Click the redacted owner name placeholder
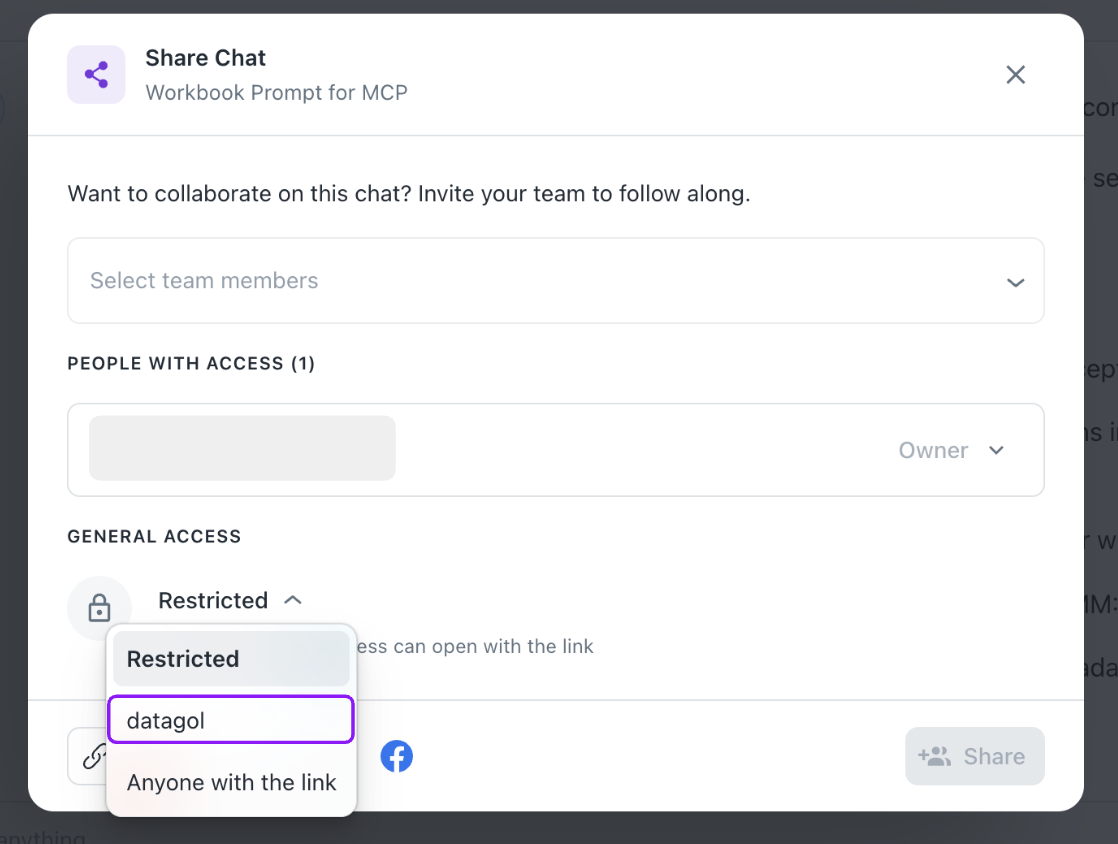The width and height of the screenshot is (1118, 844). [242, 448]
